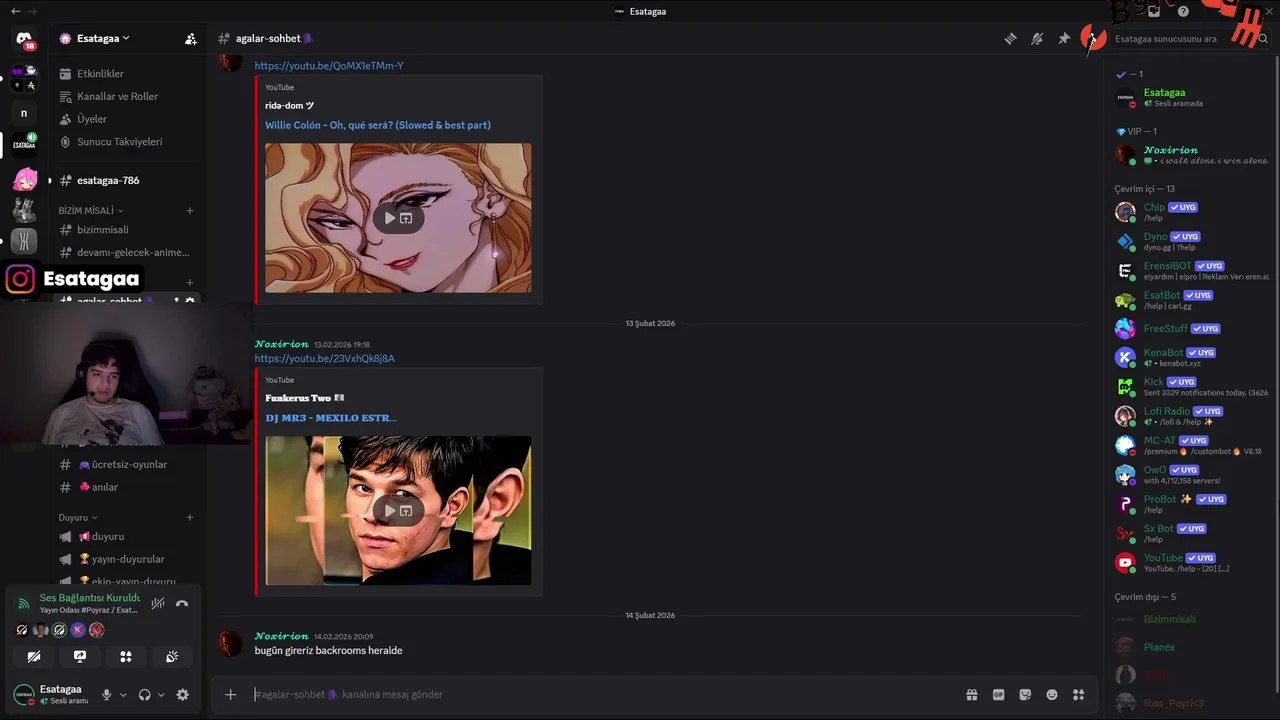This screenshot has height=720, width=1280.
Task: Add a channel to BİZİM MİSALİ category
Action: [190, 211]
